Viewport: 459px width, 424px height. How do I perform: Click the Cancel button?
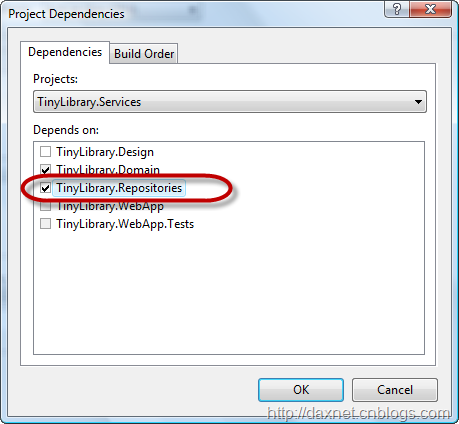coord(395,390)
